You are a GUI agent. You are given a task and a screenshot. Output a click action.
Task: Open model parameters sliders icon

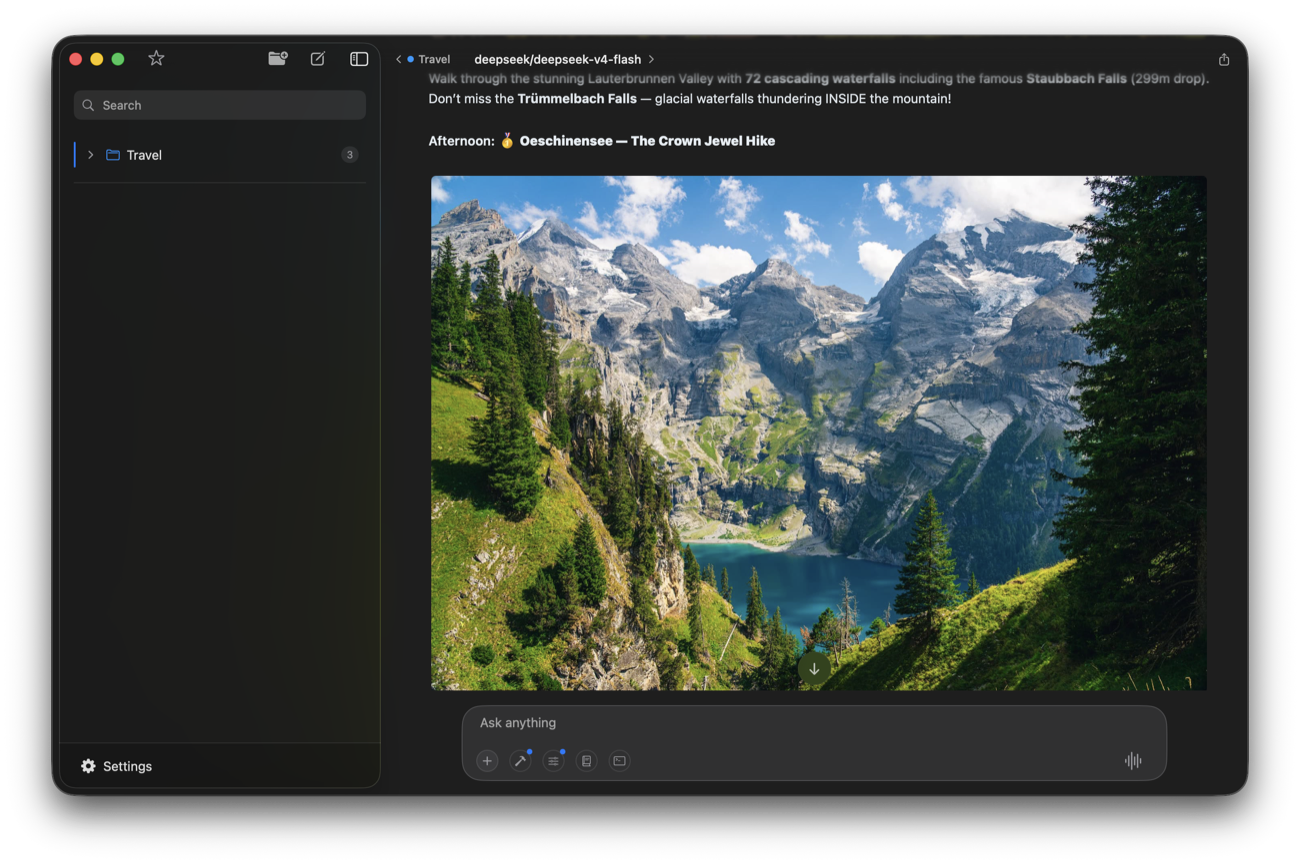click(553, 761)
